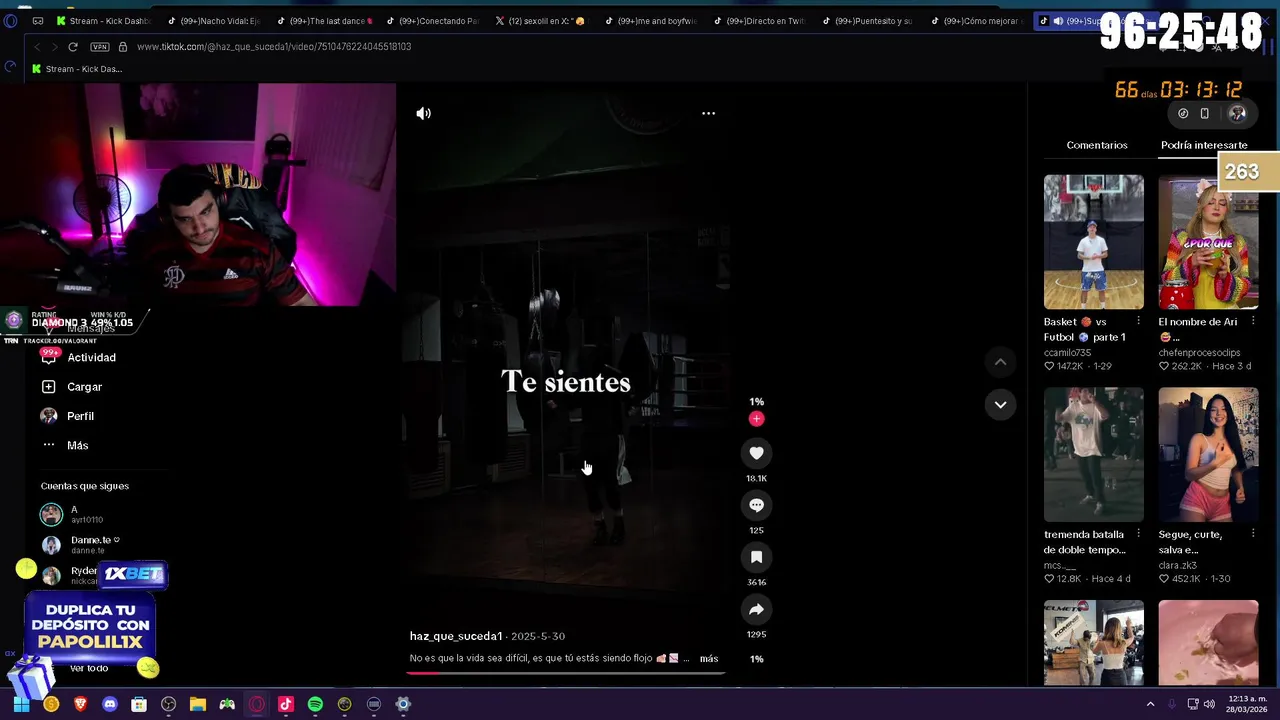Switch to the Nacho Vidal tab

click(x=212, y=21)
